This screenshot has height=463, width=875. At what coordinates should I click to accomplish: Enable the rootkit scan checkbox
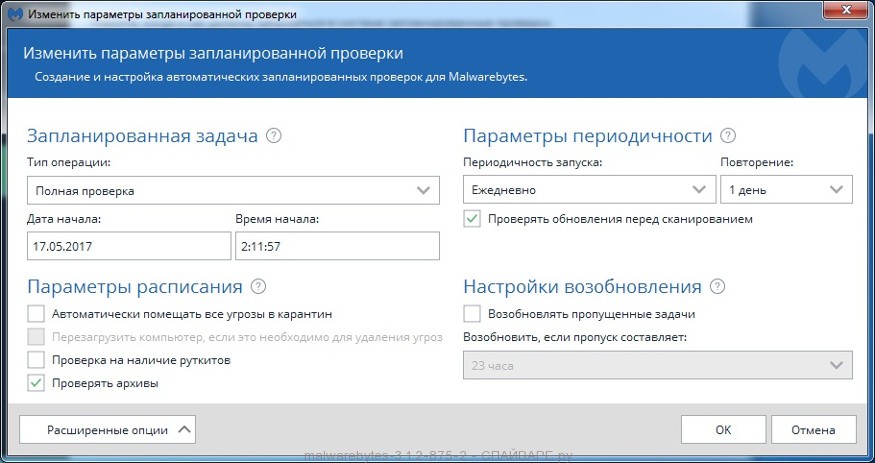coord(36,359)
